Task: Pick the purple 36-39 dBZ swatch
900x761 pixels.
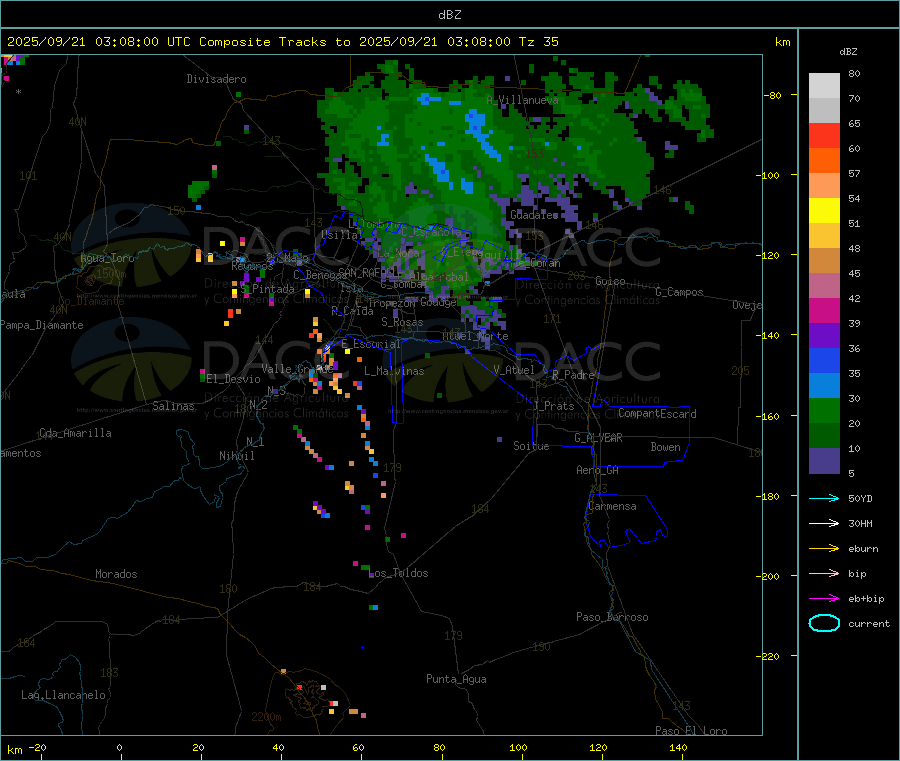Action: (x=824, y=336)
